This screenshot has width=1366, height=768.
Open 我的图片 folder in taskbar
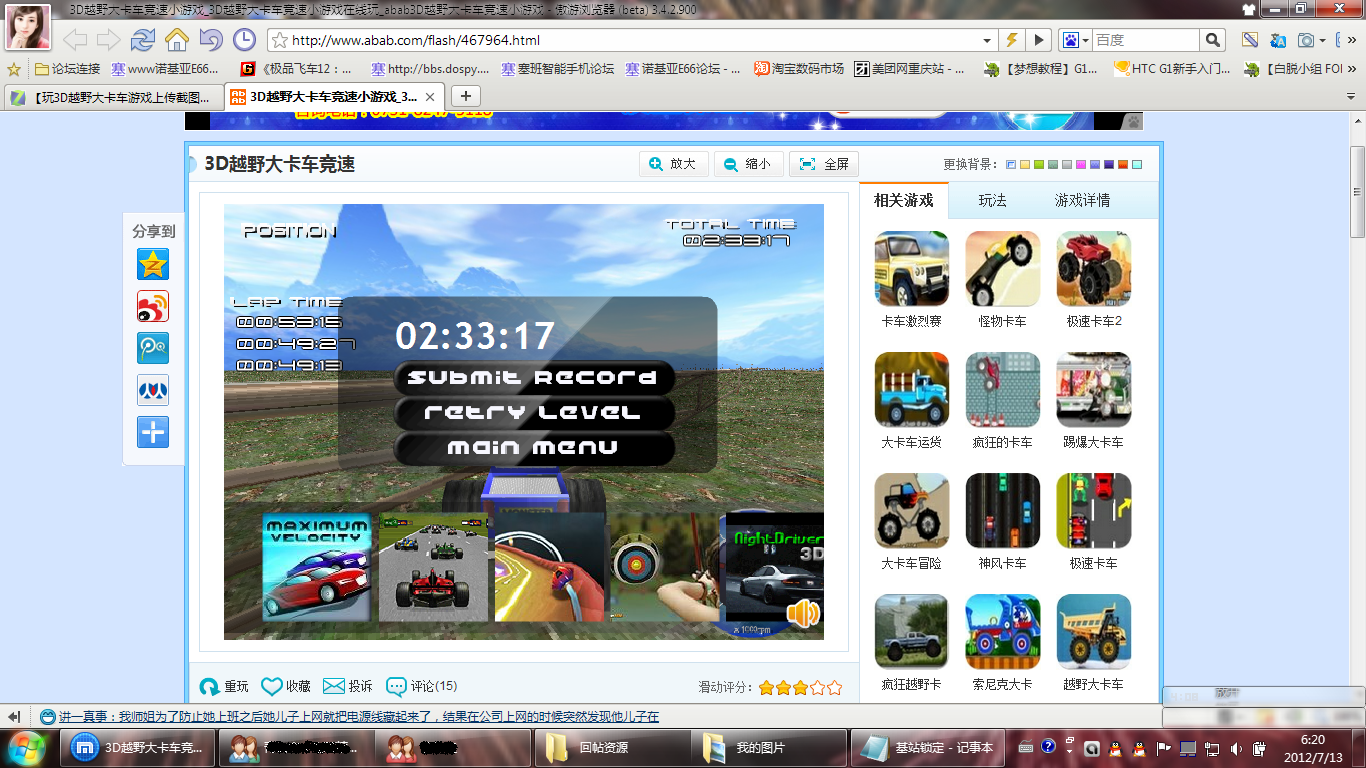pos(768,748)
